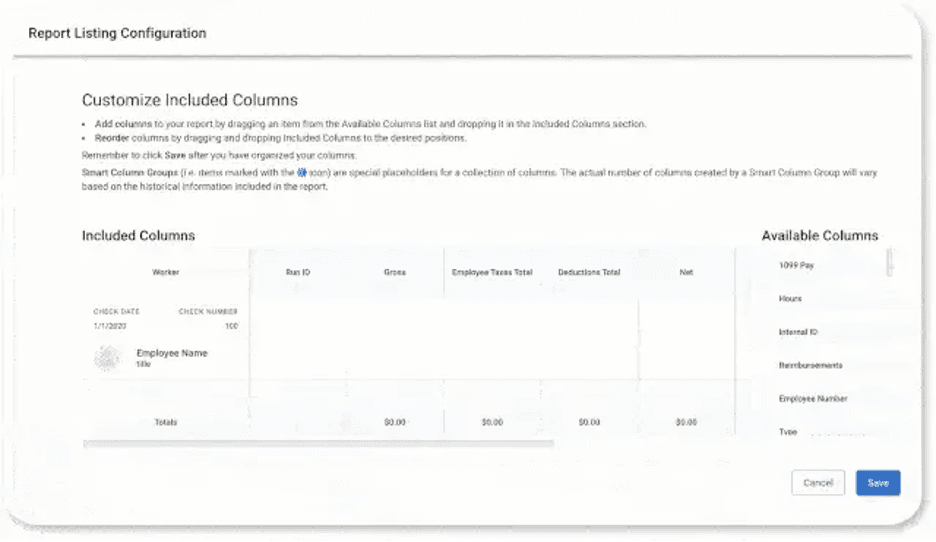The width and height of the screenshot is (936, 542).
Task: Select Internal ID from Available Columns
Action: point(798,332)
